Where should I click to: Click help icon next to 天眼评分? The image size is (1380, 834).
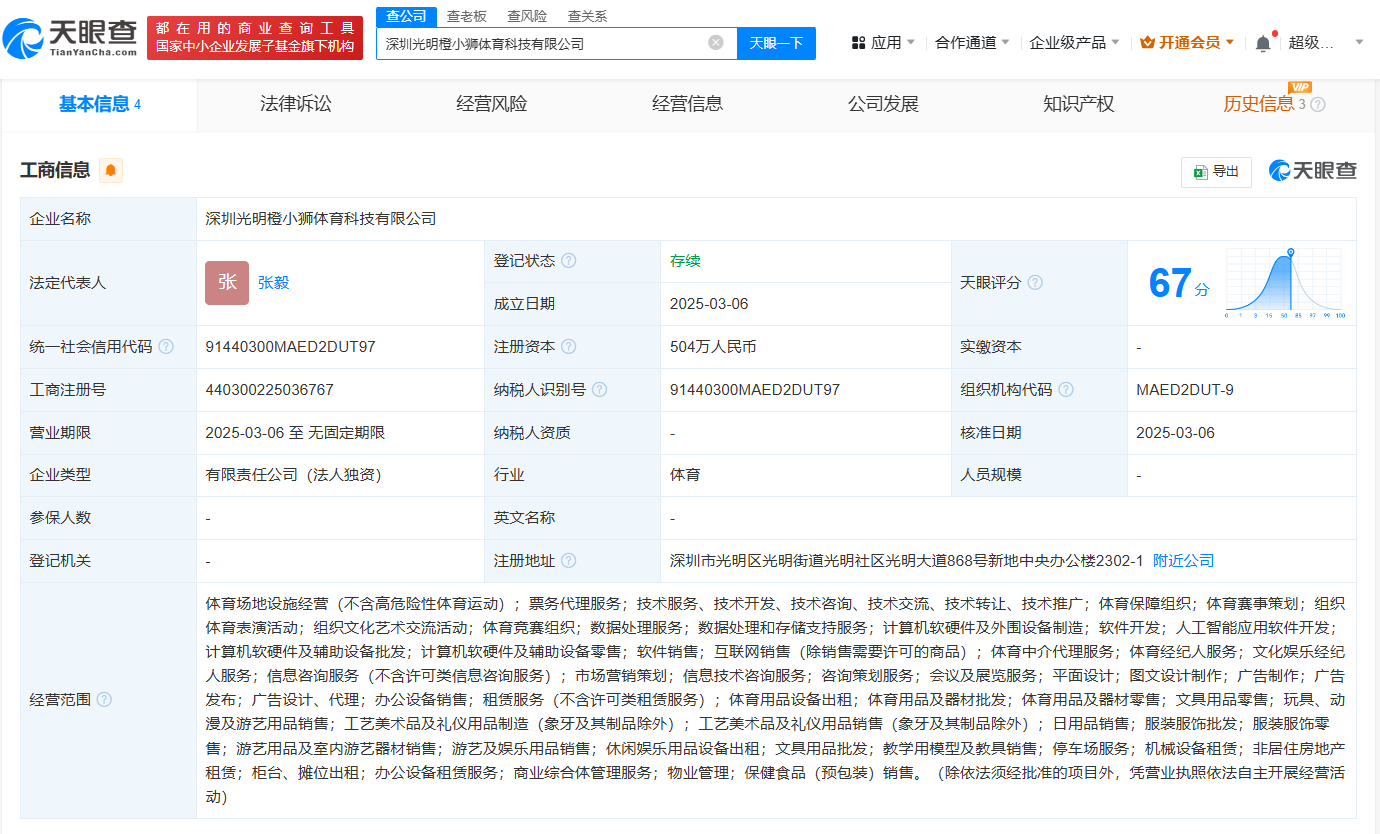pos(1035,283)
